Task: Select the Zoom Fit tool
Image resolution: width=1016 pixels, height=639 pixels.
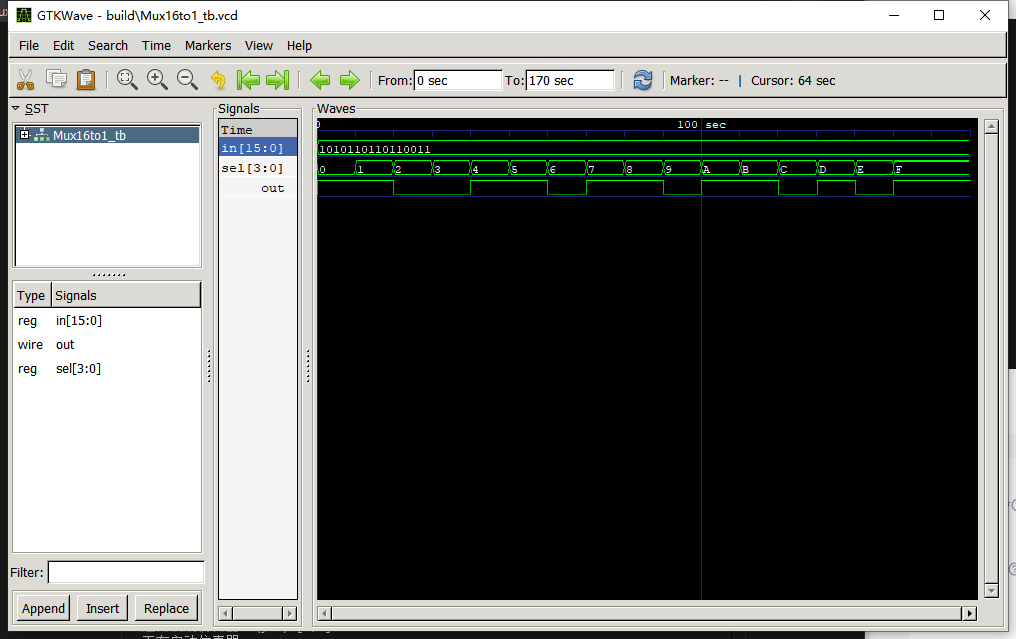Action: pyautogui.click(x=127, y=79)
